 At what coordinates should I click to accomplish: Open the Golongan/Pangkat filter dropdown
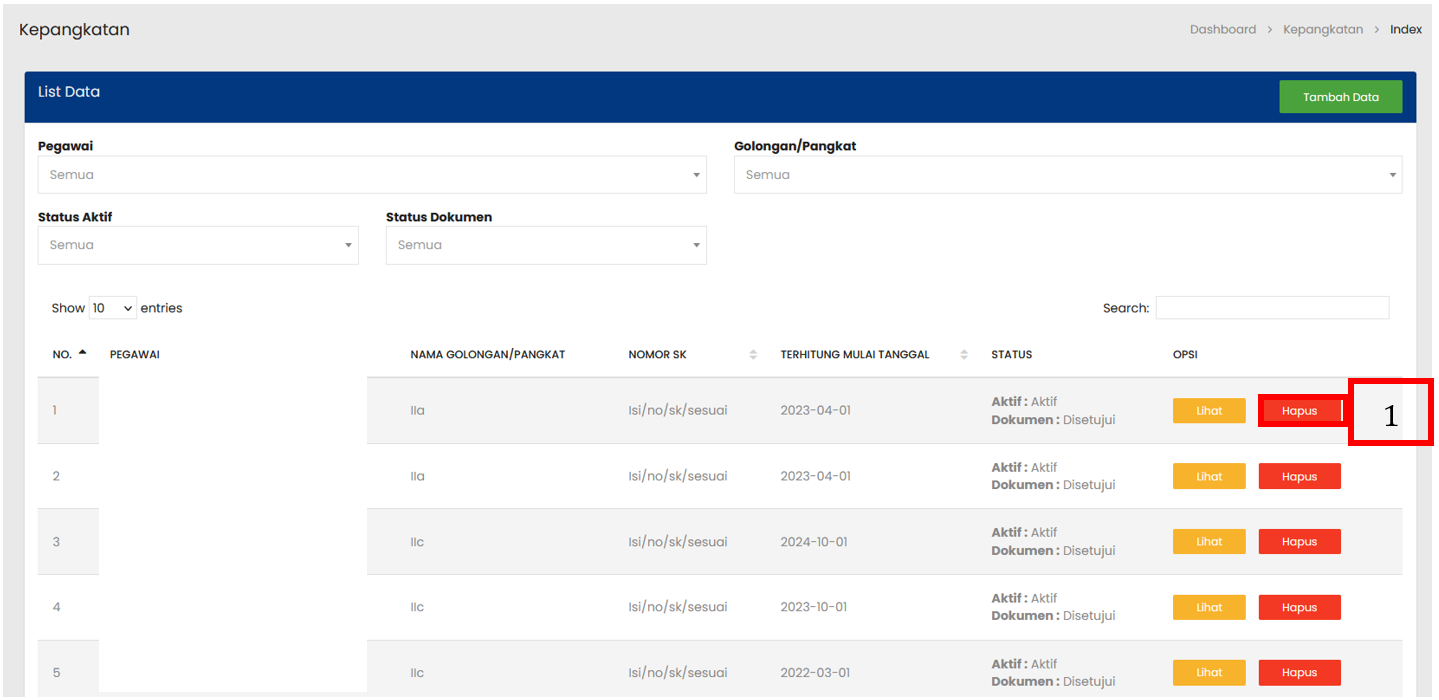pos(1067,175)
